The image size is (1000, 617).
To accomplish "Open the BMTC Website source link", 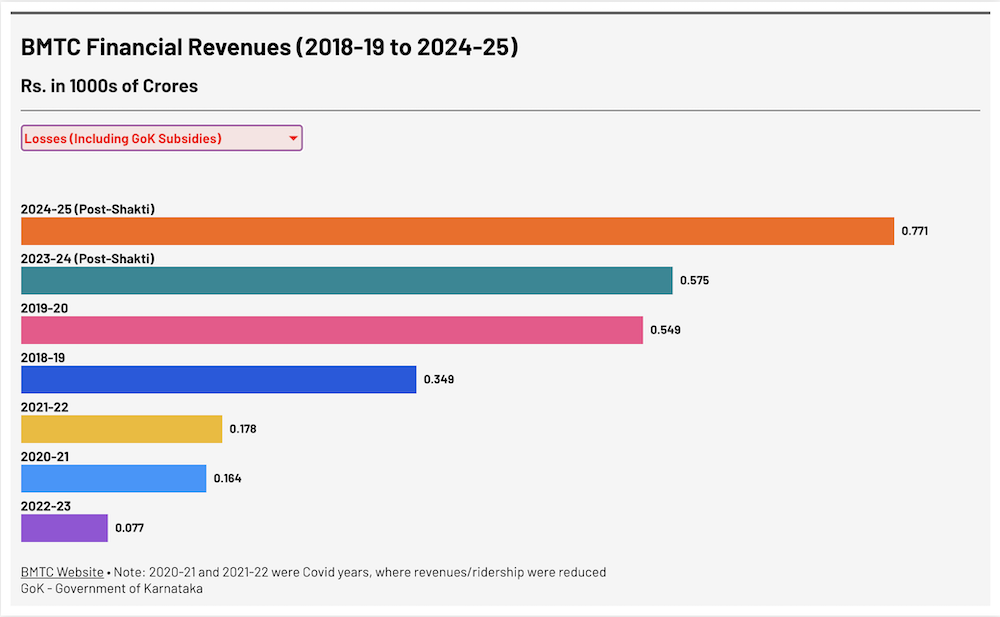I will 62,572.
